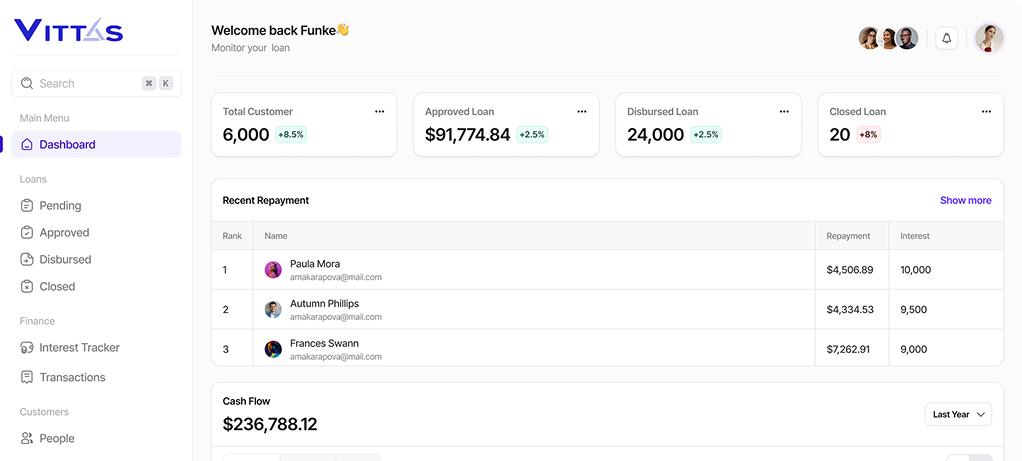1022x461 pixels.
Task: Open the user profile avatar
Action: 988,38
